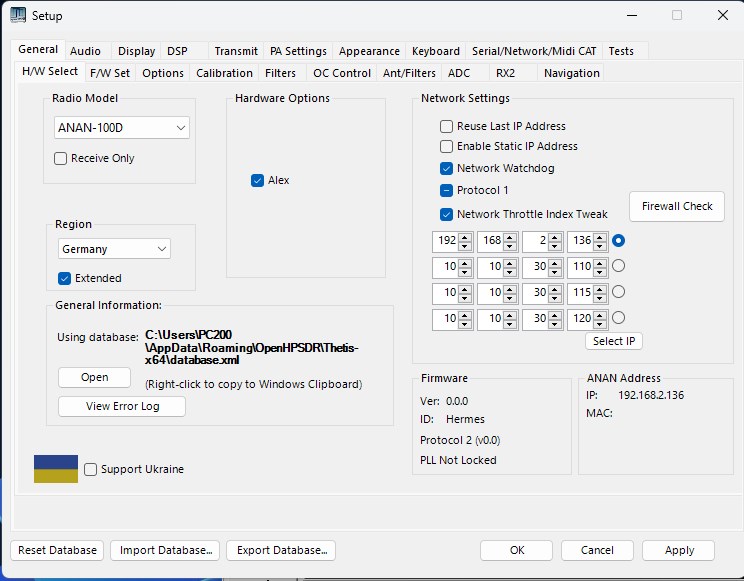Decrease the 110 octet spinner value
The height and width of the screenshot is (581, 744).
click(x=600, y=272)
